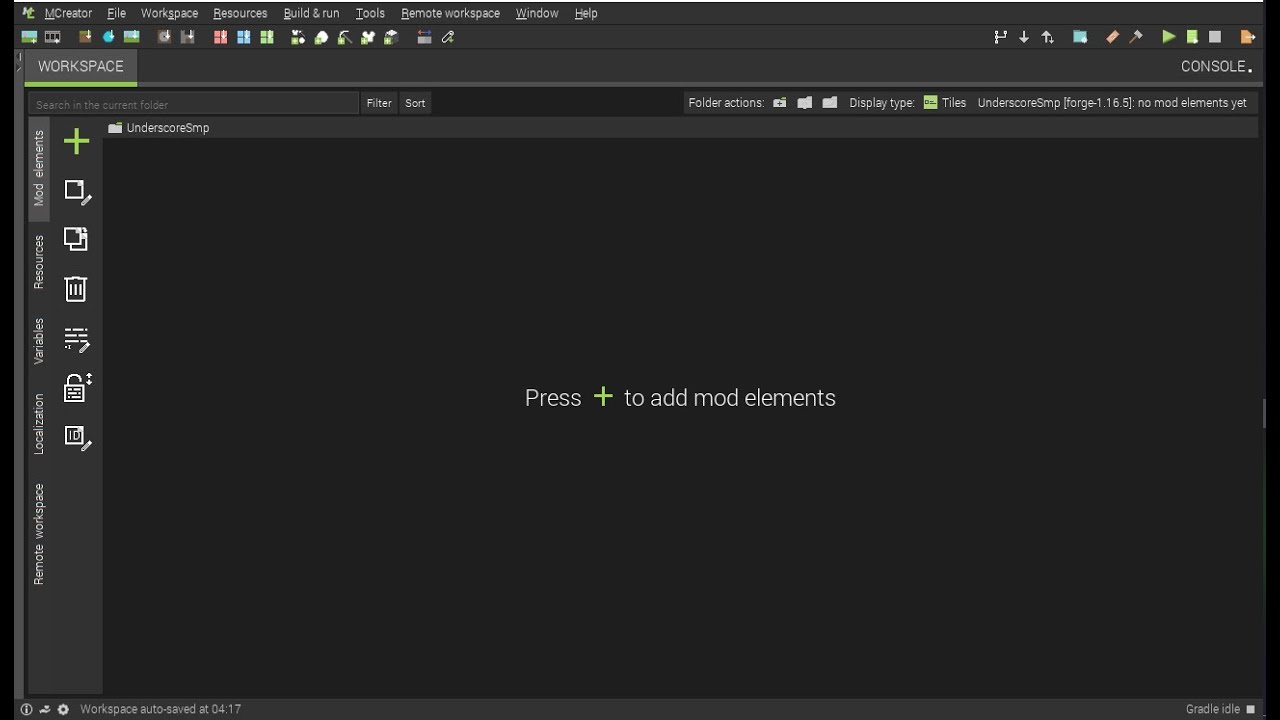Select the Variables side tab
The image size is (1280, 720).
(39, 341)
